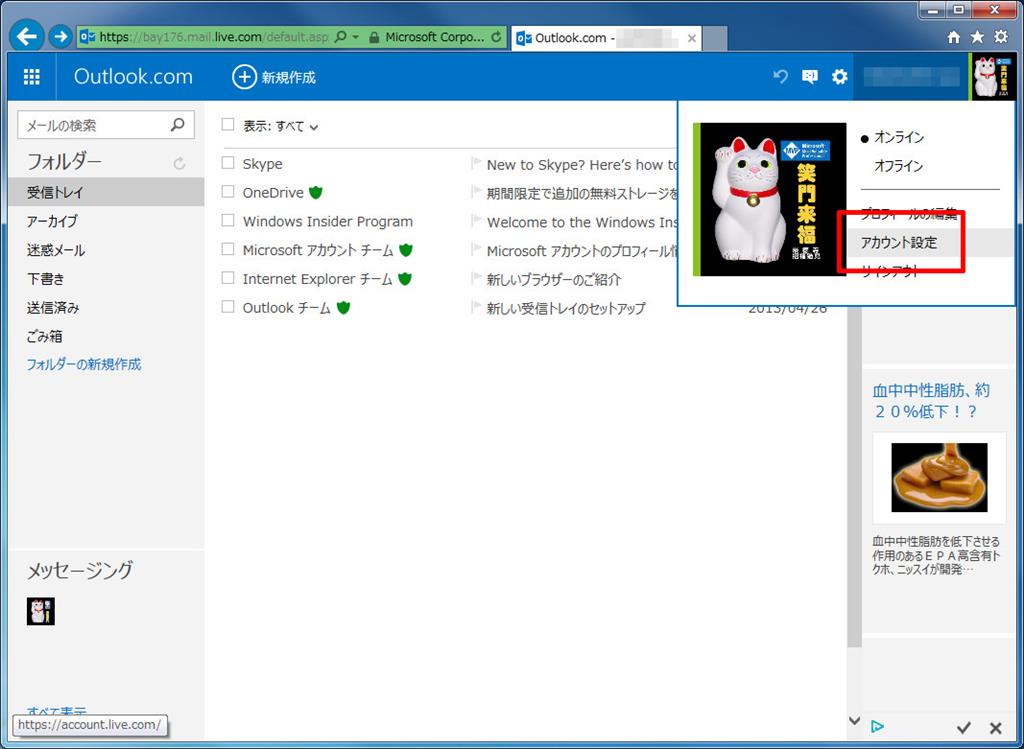Click the browser back arrow button
The image size is (1024, 749).
tap(27, 37)
